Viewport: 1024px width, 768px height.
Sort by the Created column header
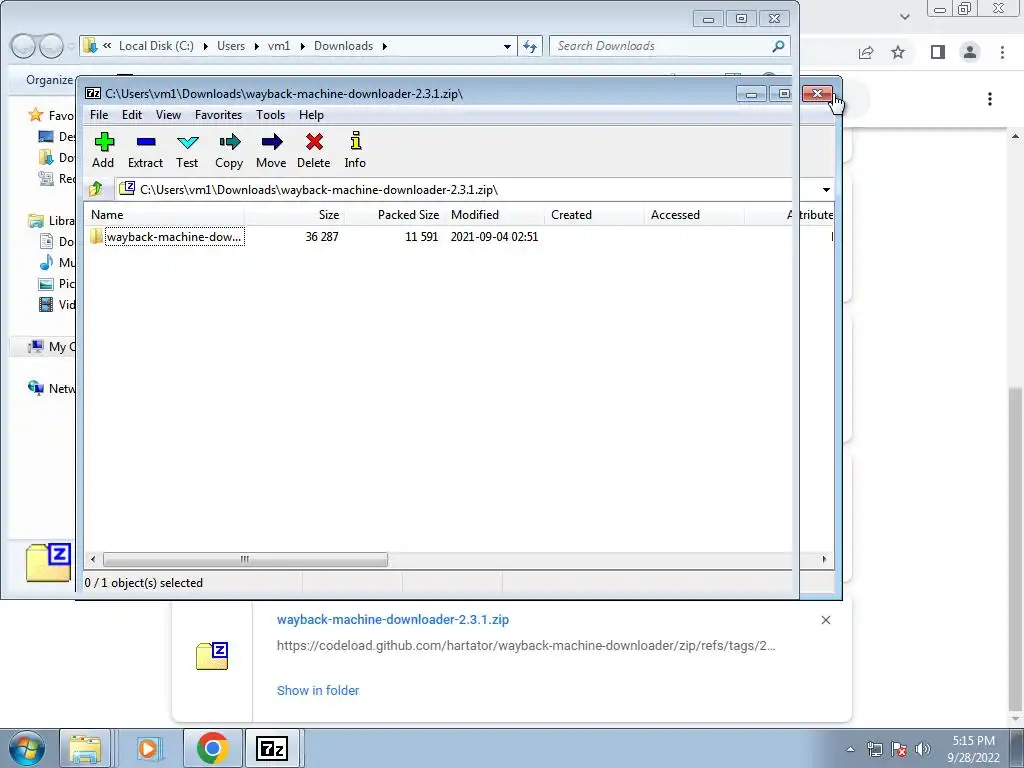point(594,215)
